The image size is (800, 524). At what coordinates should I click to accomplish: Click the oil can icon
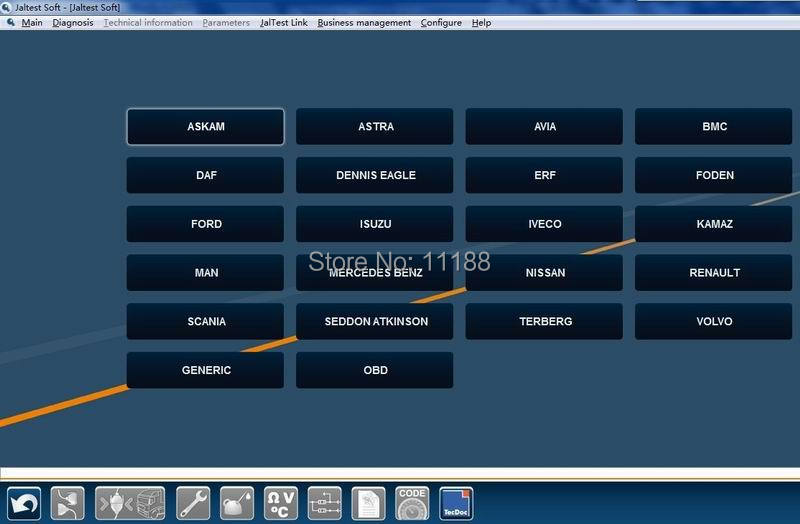click(237, 503)
